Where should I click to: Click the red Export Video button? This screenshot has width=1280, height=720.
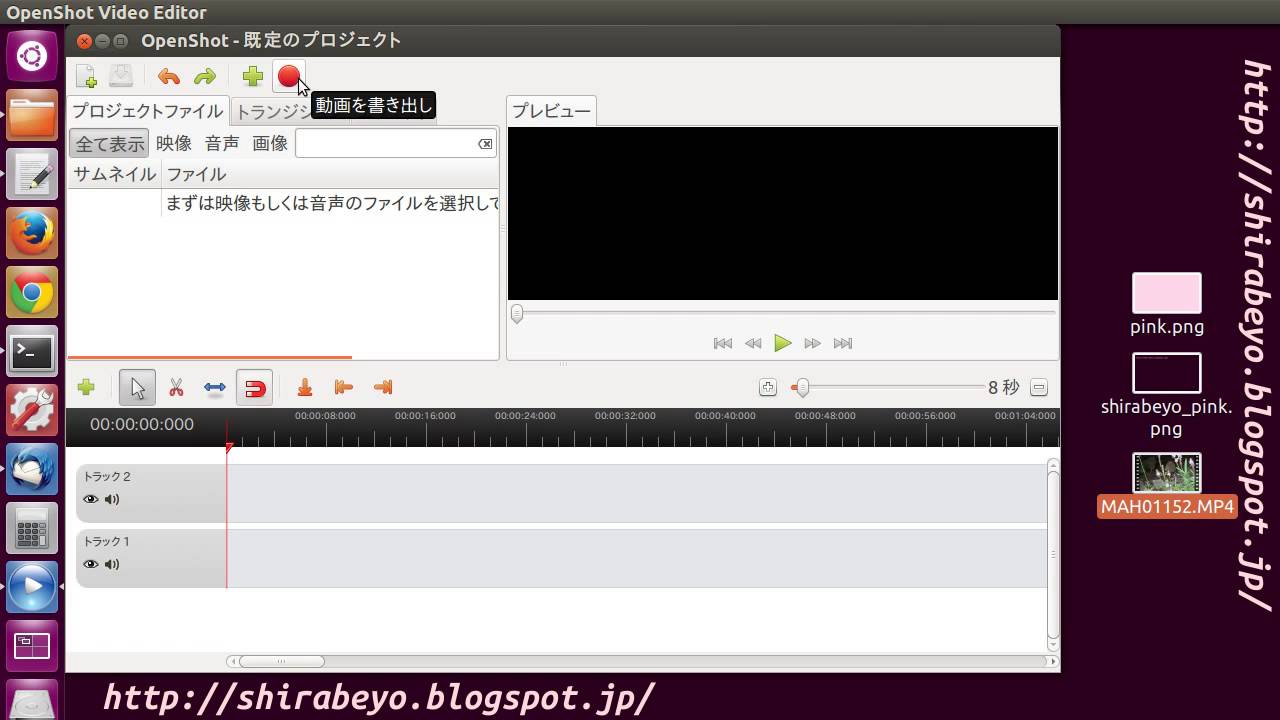(x=288, y=76)
